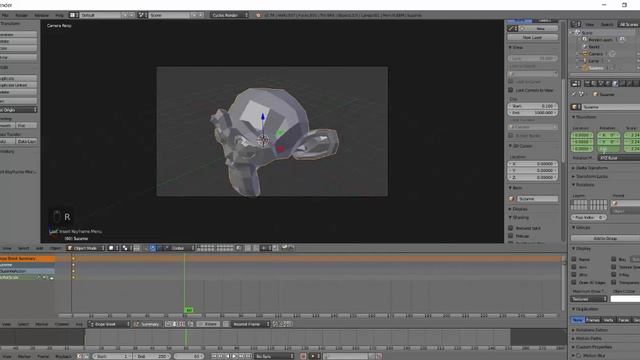
Task: Open the Nearest Frame snapping dropdown
Action: pos(251,324)
